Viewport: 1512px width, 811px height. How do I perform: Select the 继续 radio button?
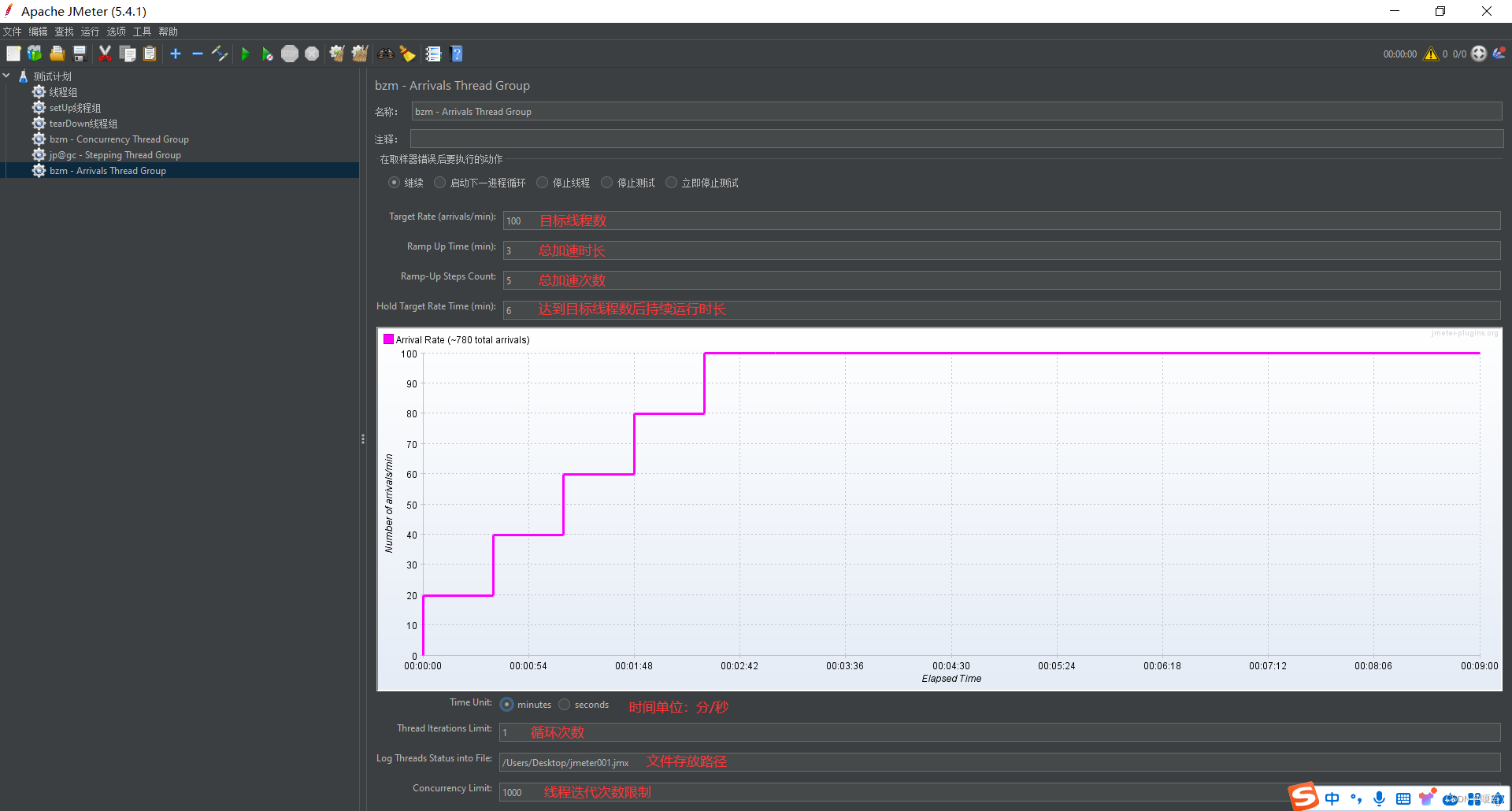point(395,182)
